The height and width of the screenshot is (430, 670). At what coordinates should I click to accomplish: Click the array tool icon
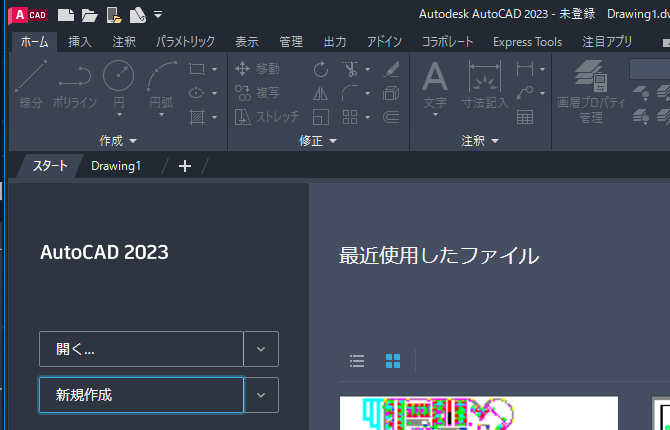tap(350, 117)
